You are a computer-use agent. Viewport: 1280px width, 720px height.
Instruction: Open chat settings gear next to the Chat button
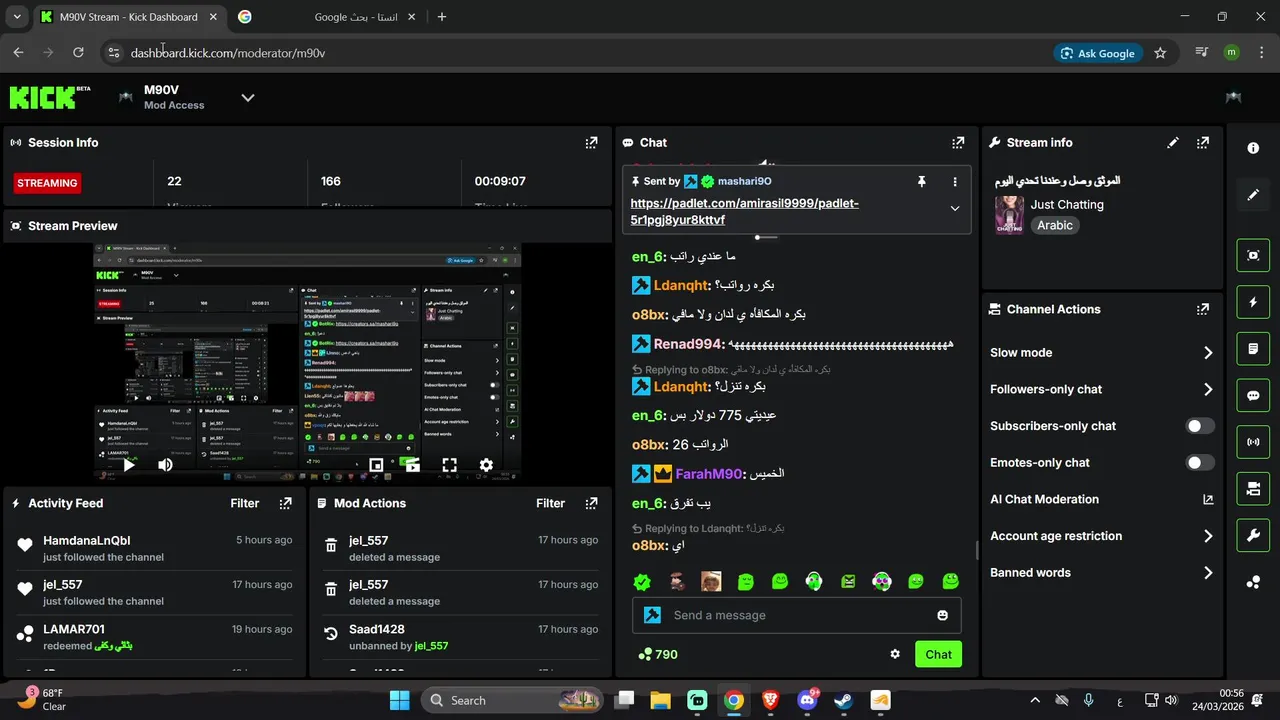895,654
